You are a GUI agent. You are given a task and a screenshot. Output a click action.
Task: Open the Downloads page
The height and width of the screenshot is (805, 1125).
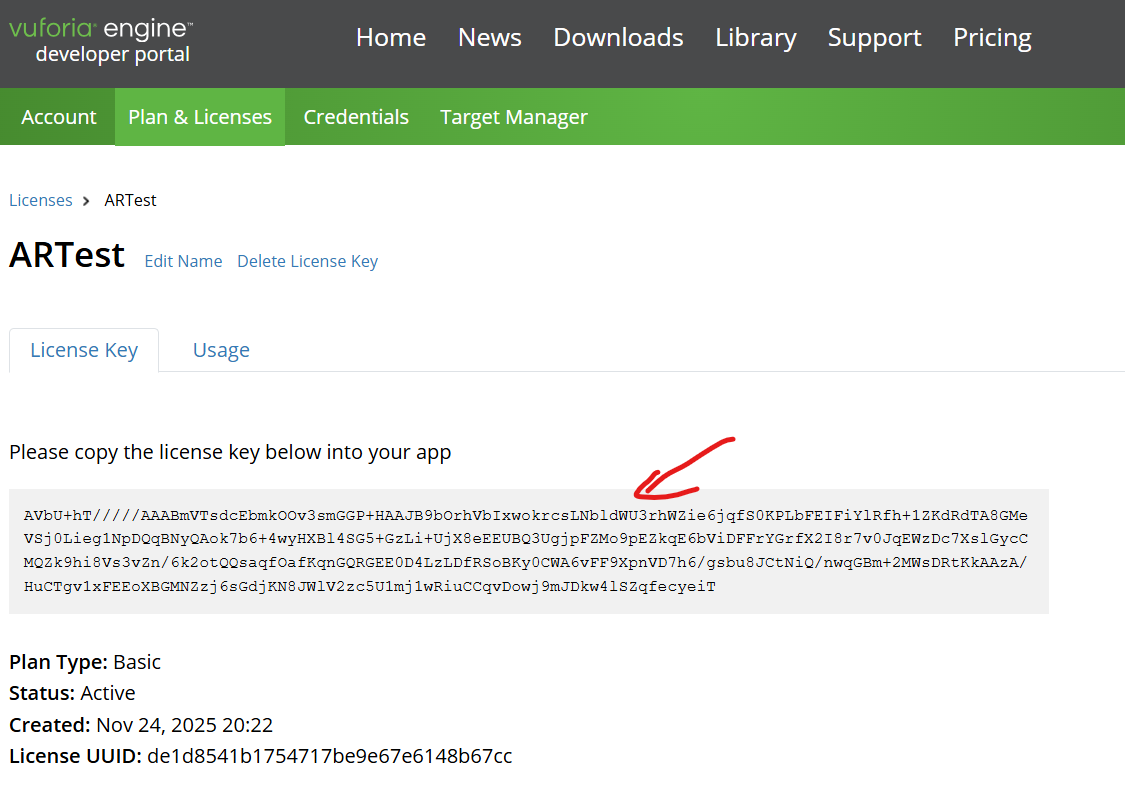tap(618, 37)
